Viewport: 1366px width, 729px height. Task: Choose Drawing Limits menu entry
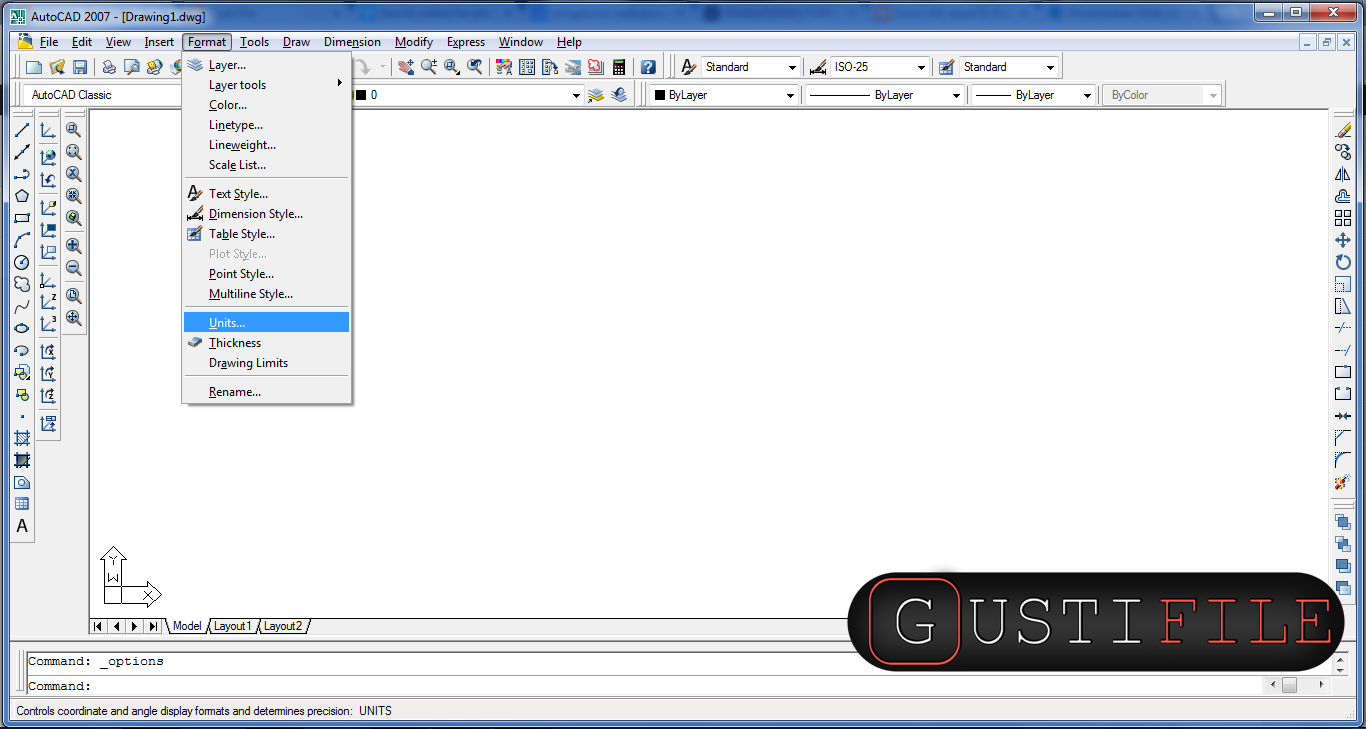[266, 362]
